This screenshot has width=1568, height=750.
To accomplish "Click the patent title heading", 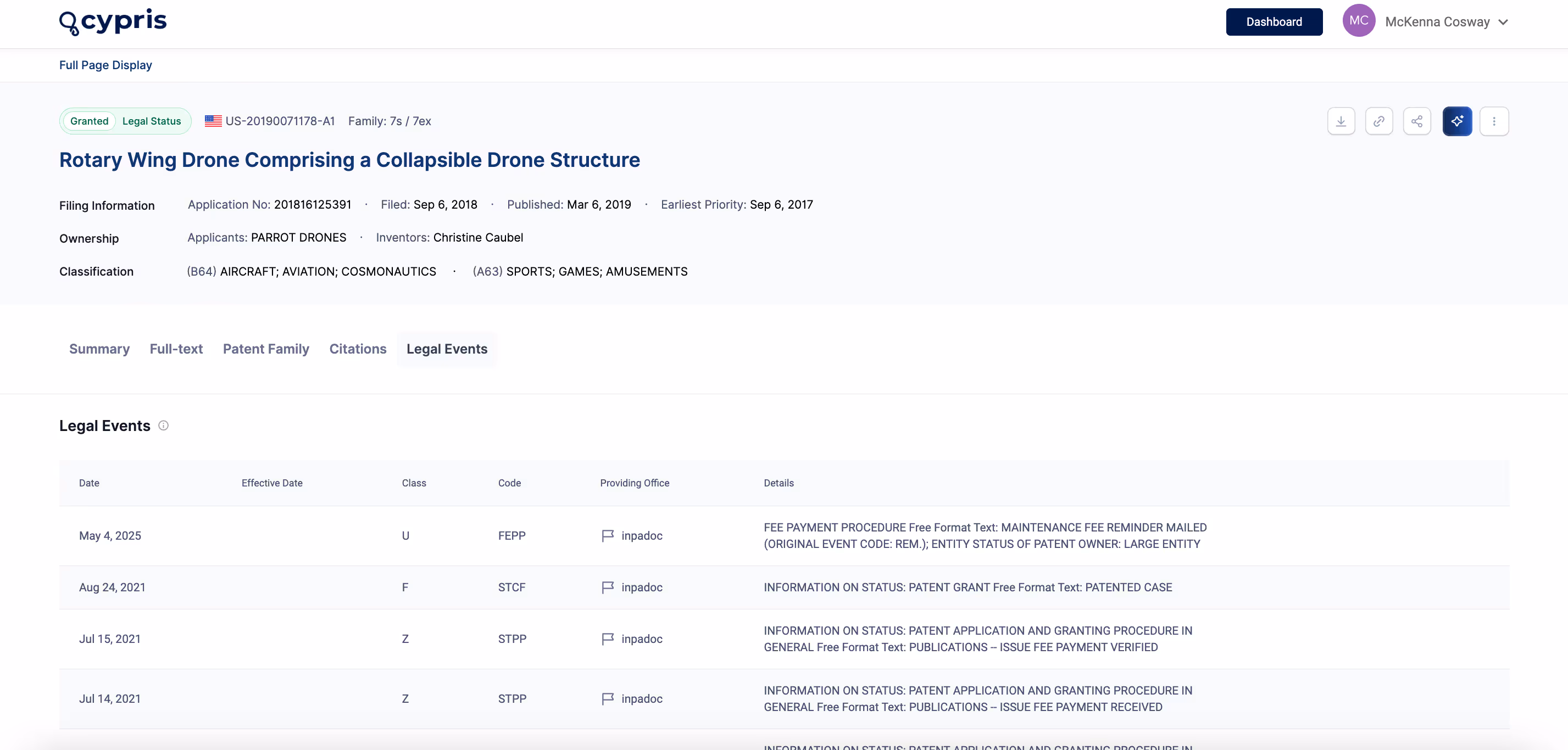I will [x=349, y=160].
